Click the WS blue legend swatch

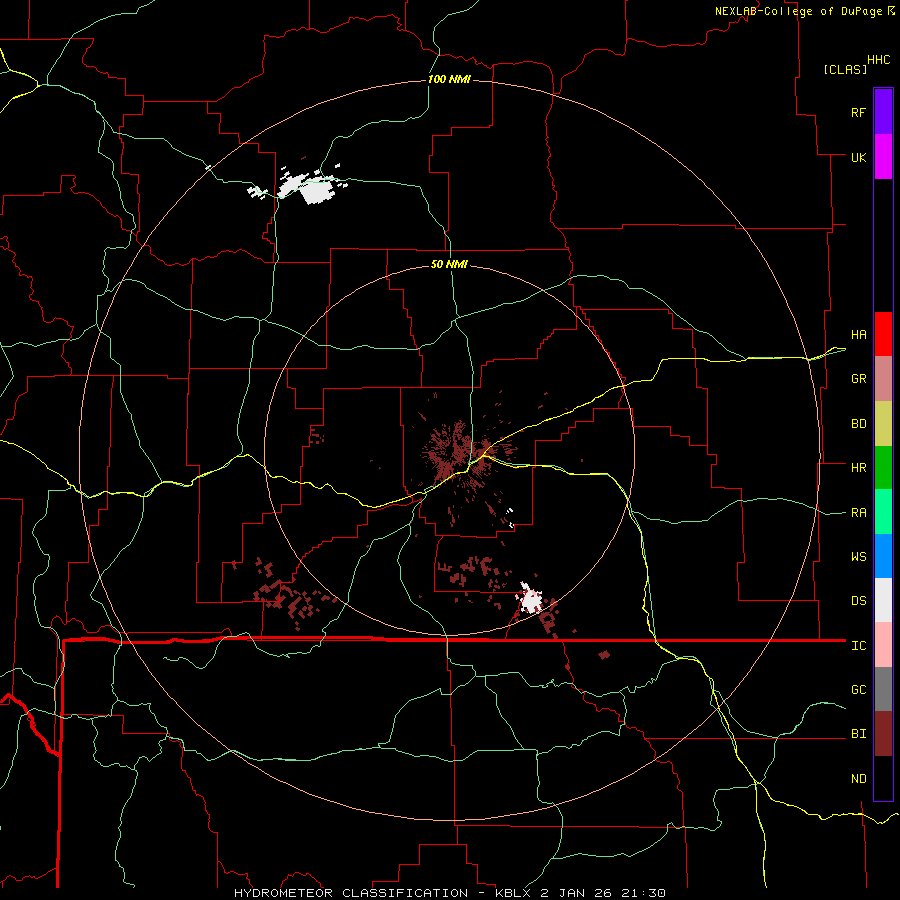(883, 556)
